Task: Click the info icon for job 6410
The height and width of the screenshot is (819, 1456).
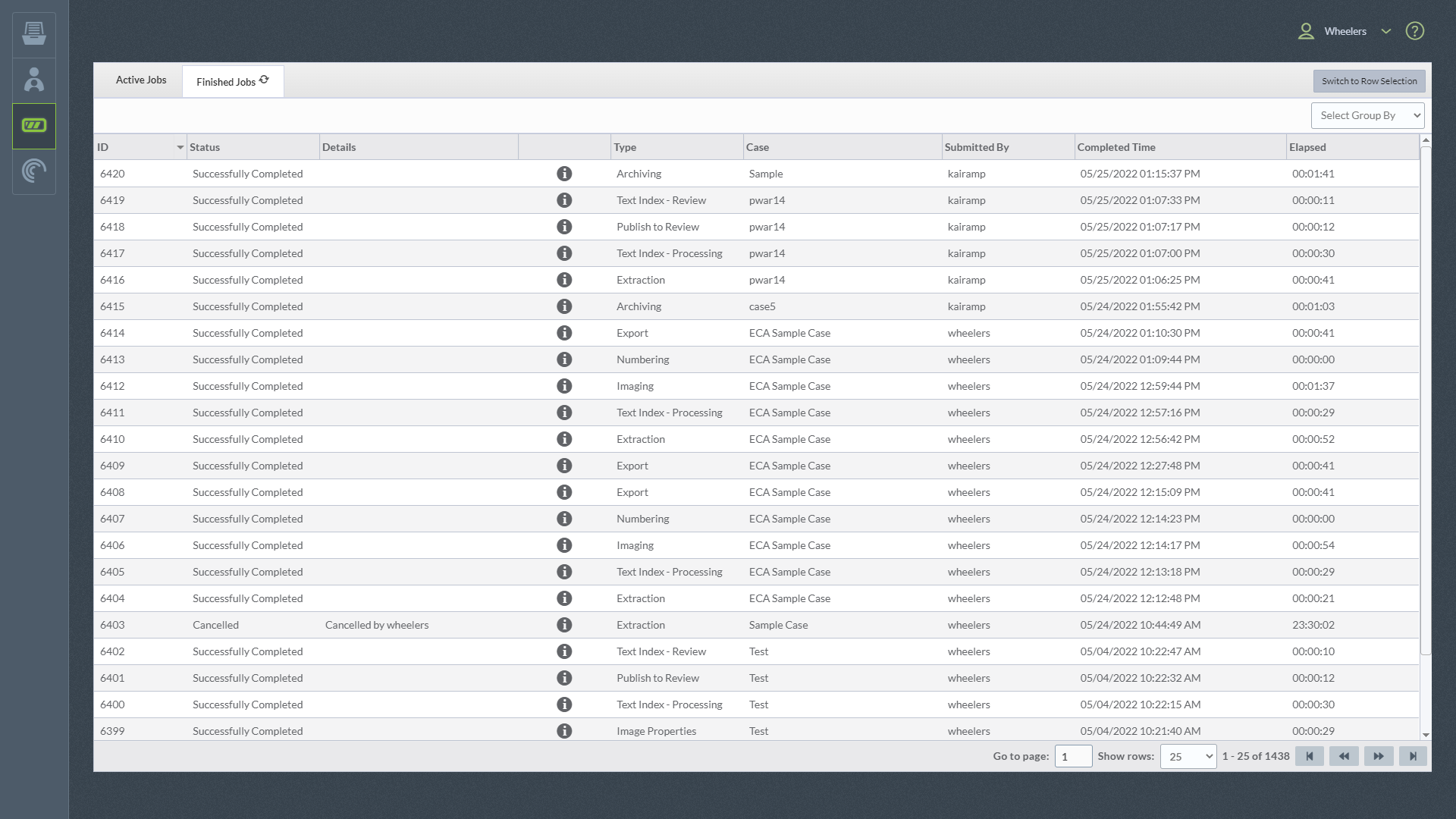Action: pos(564,439)
